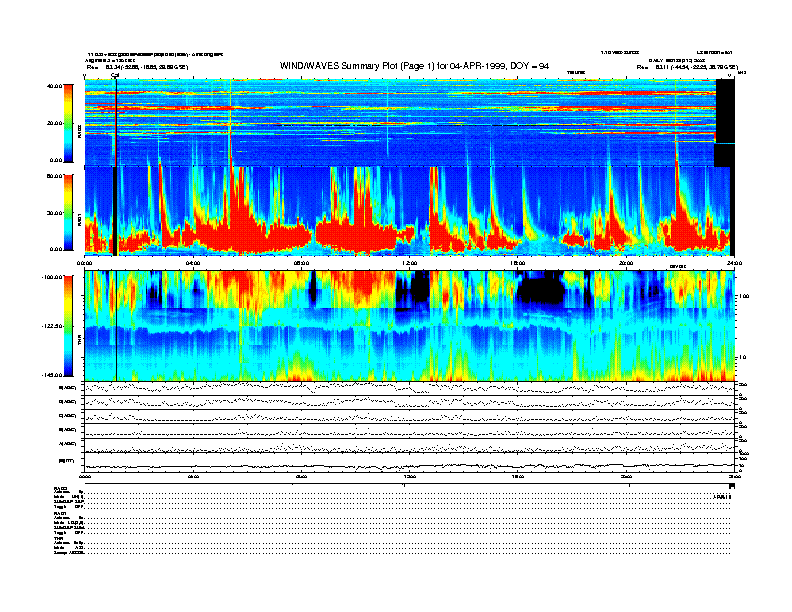Screen dimensions: 792x612
Task: Click the 16:00 label below RAD1 panel
Action: coord(518,263)
